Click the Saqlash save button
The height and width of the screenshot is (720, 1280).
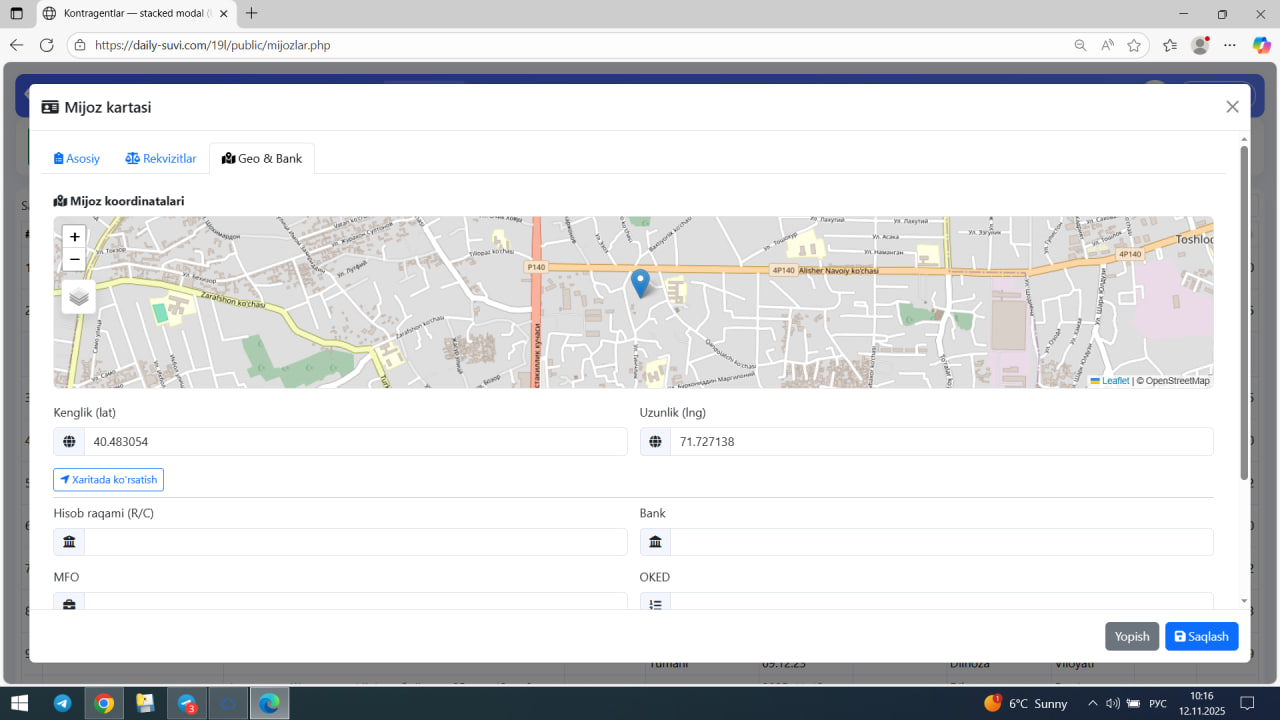tap(1201, 637)
